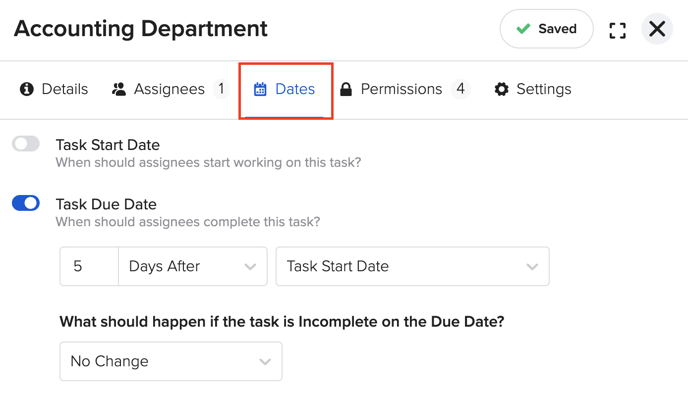
Task: Disable the Task Due Date toggle
Action: coord(26,203)
